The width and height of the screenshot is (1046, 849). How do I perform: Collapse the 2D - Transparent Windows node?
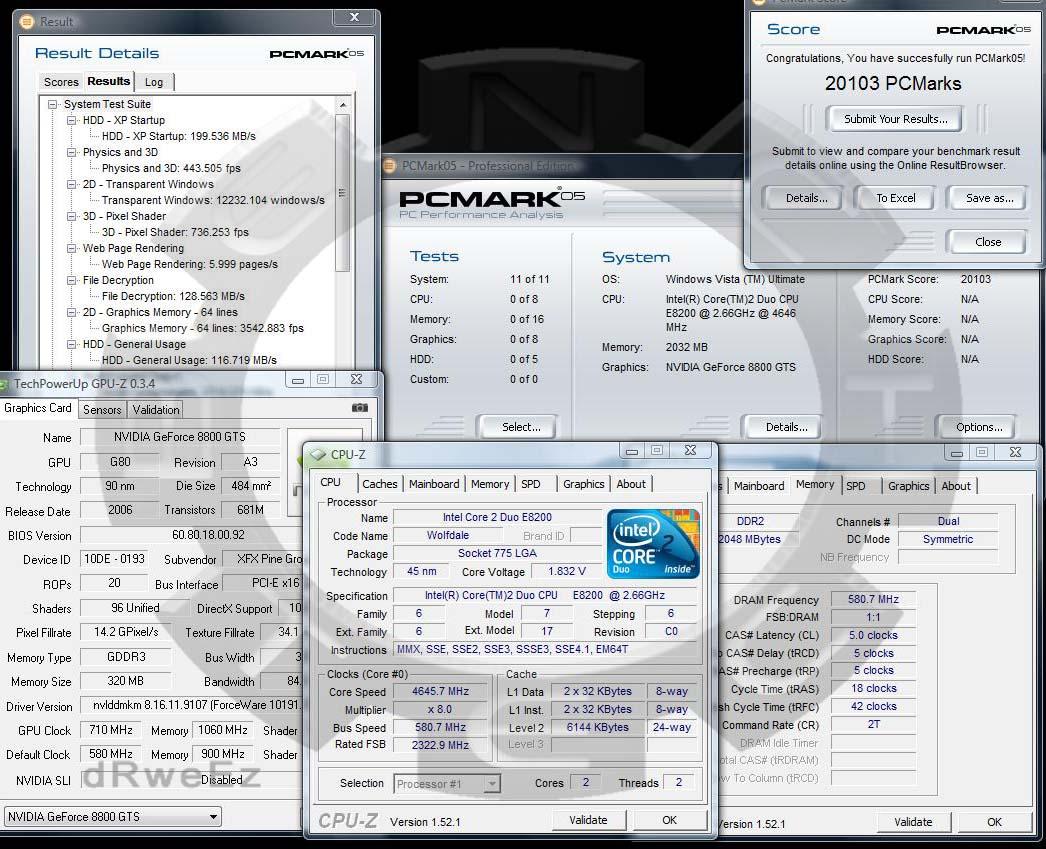coord(71,184)
